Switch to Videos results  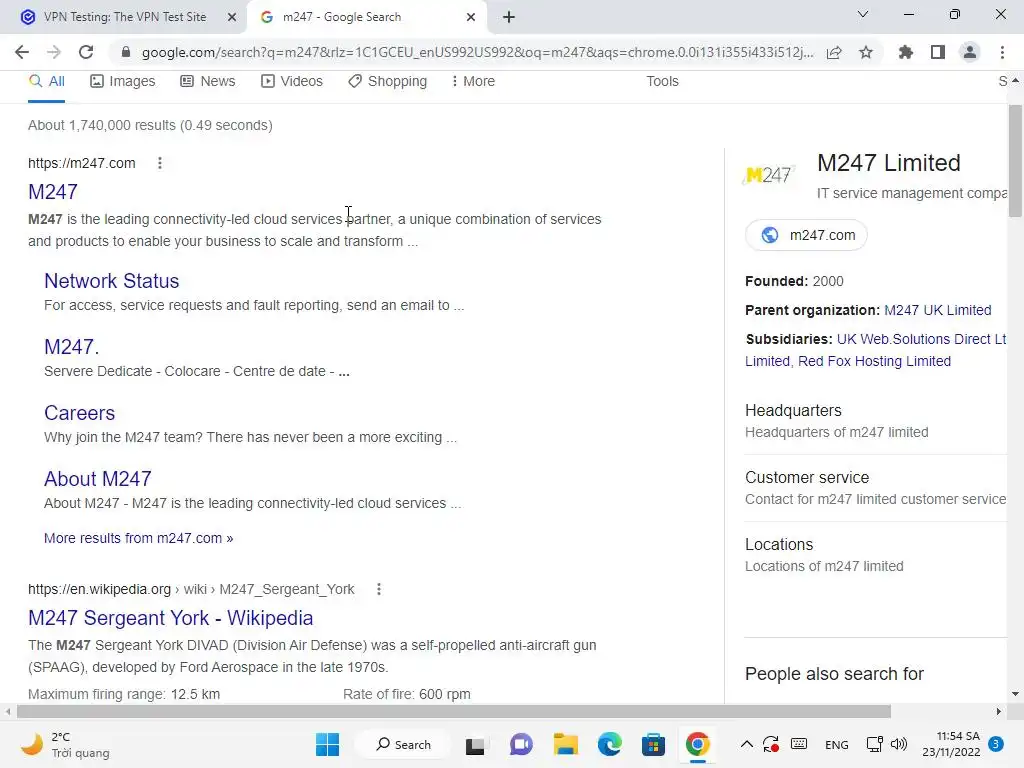point(292,82)
